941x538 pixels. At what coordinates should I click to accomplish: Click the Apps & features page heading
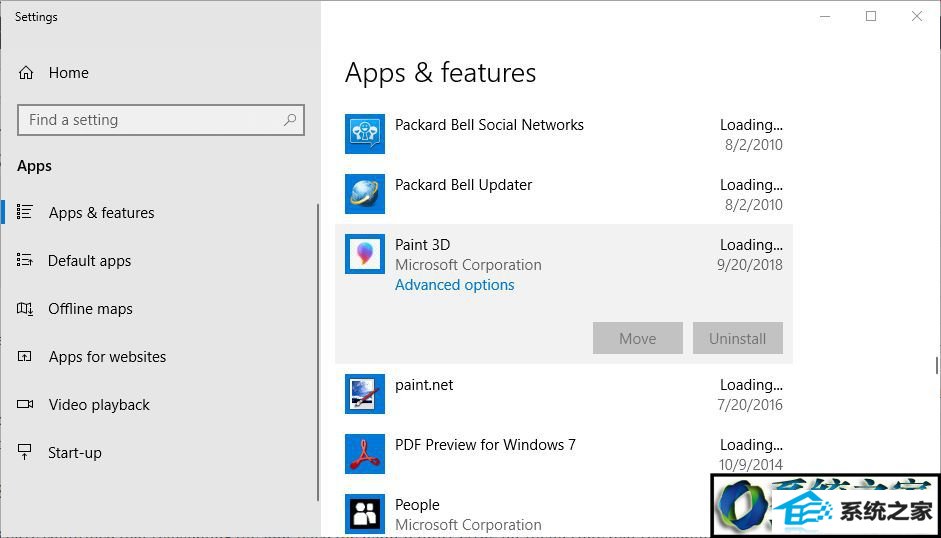pyautogui.click(x=440, y=73)
